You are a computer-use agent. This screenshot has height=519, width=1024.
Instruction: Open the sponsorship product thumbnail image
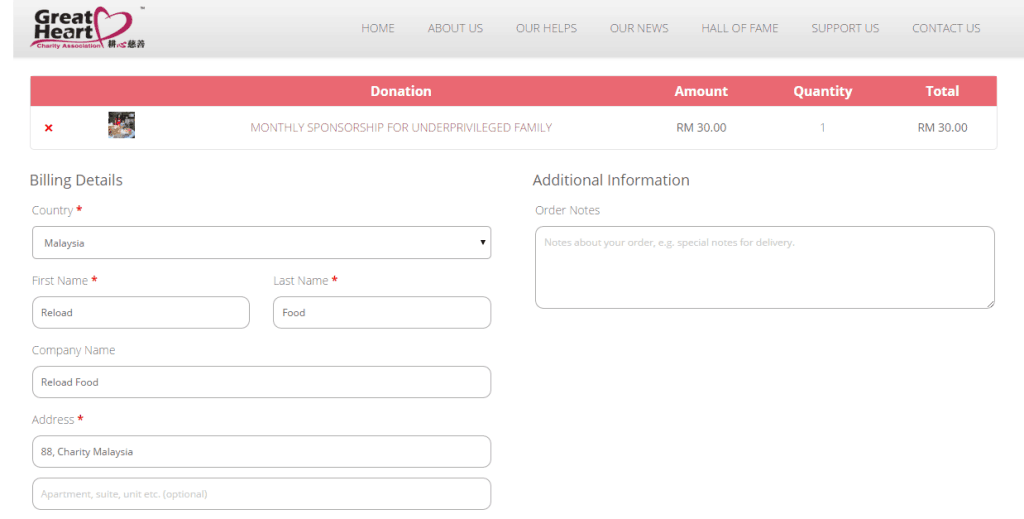pos(121,125)
